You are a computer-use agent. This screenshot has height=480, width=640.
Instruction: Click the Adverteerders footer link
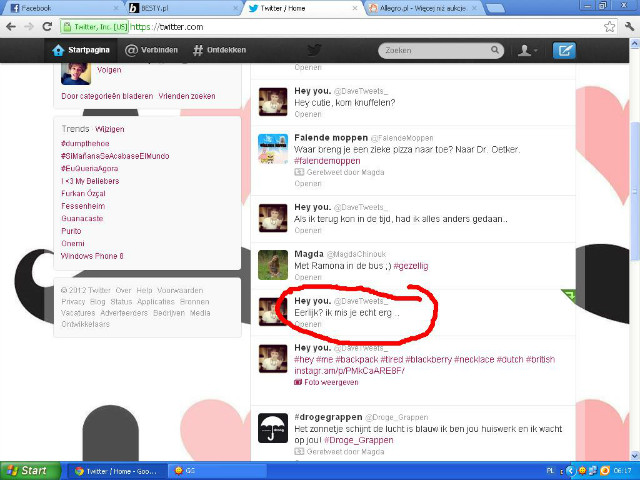click(124, 313)
